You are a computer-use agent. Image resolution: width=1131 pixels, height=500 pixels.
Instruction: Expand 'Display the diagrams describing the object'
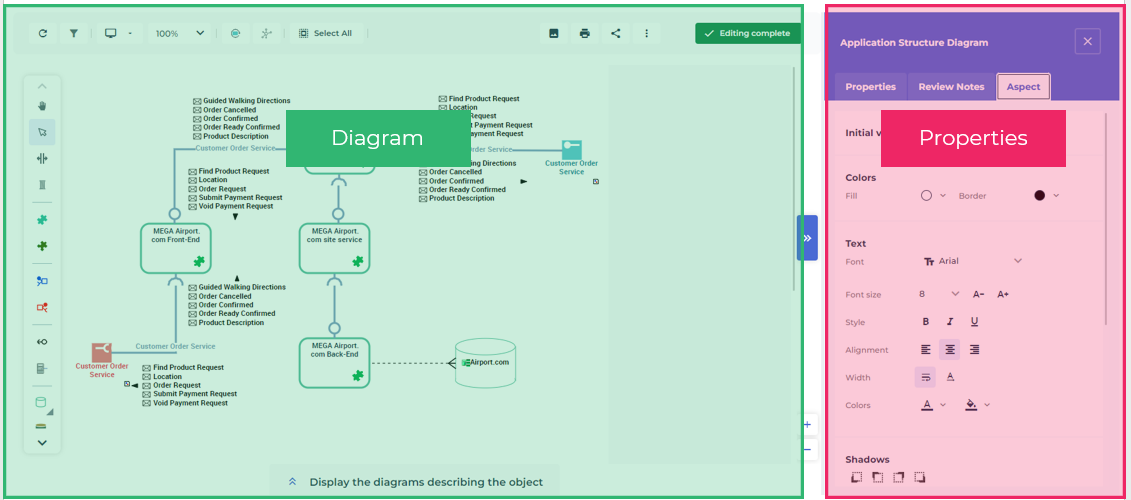416,482
